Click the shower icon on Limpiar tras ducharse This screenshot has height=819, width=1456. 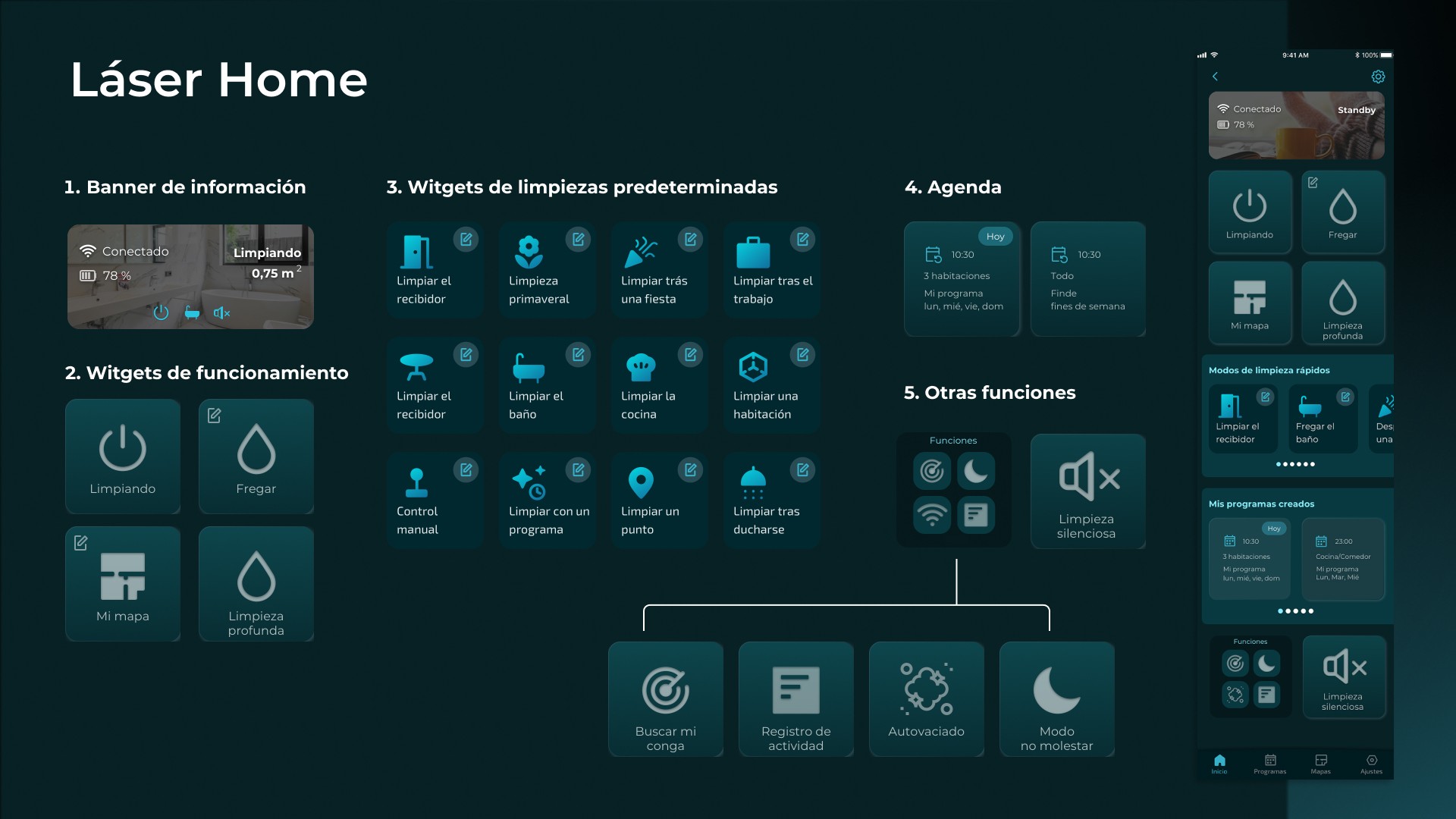[x=753, y=483]
